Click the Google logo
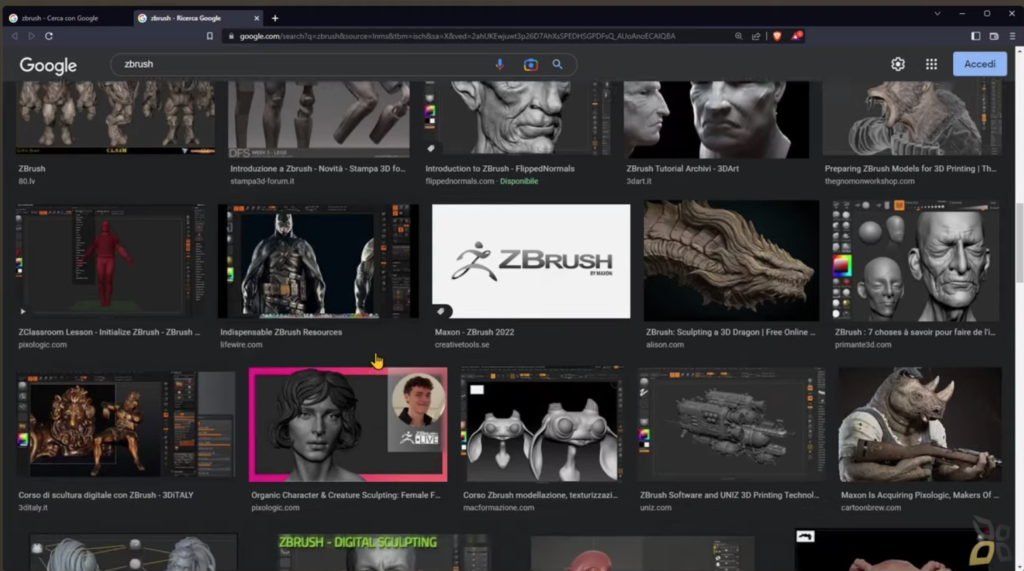Screen dimensions: 1024x571 click(x=48, y=65)
